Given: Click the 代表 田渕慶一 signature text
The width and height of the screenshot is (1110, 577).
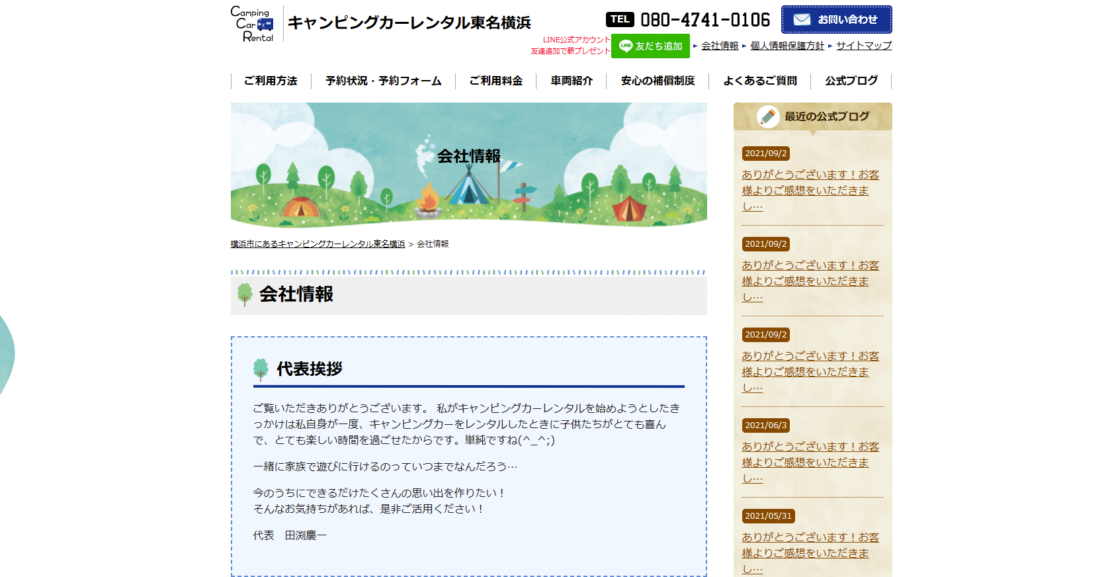Looking at the screenshot, I should 290,535.
